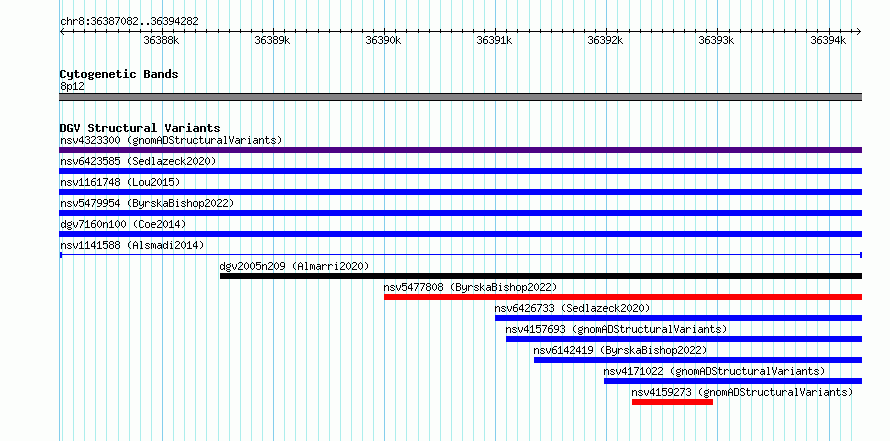Click the 36393k ruler tick label
Screen dimensions: 890x441
pos(716,40)
